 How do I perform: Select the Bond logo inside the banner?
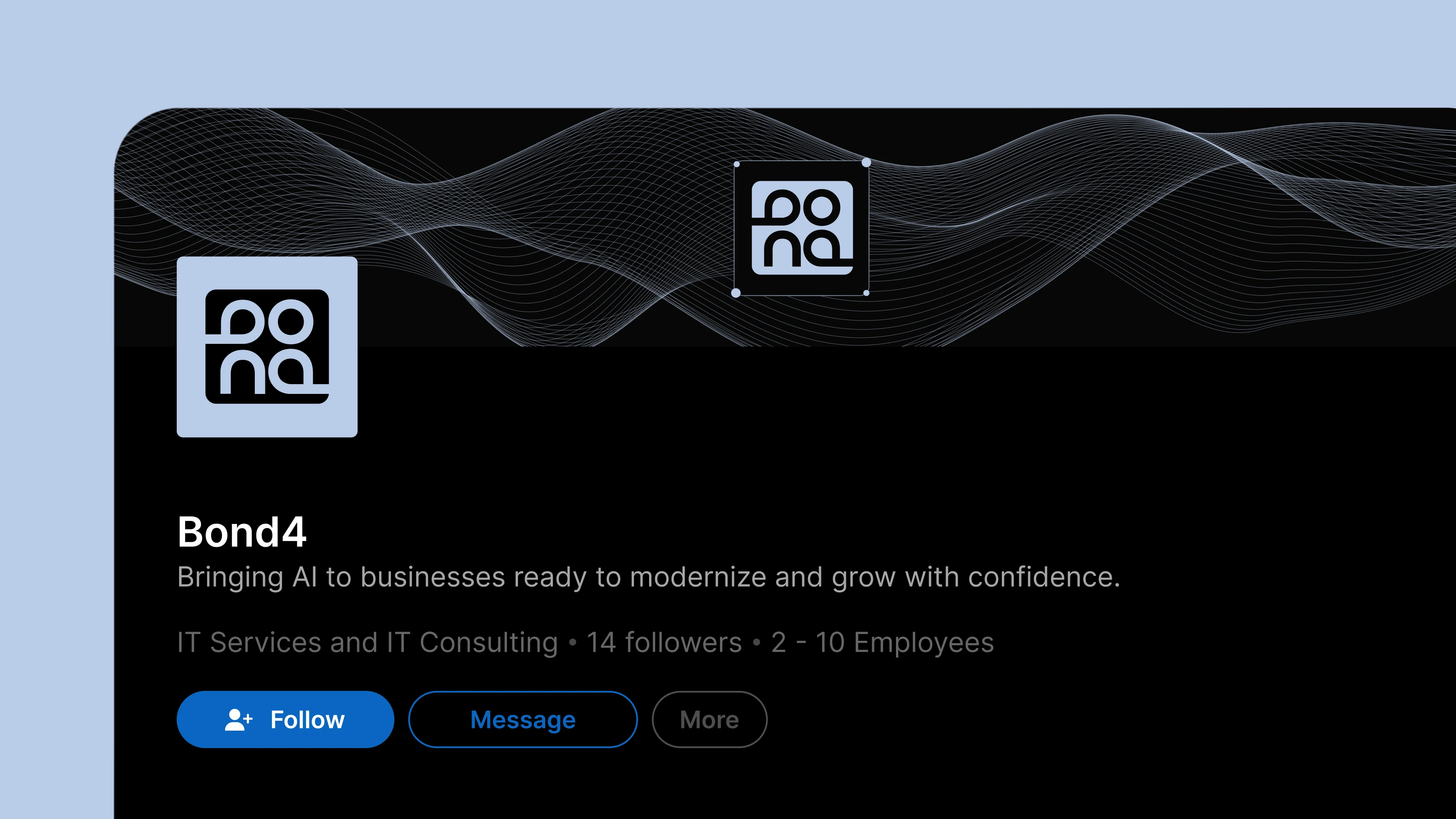(802, 228)
